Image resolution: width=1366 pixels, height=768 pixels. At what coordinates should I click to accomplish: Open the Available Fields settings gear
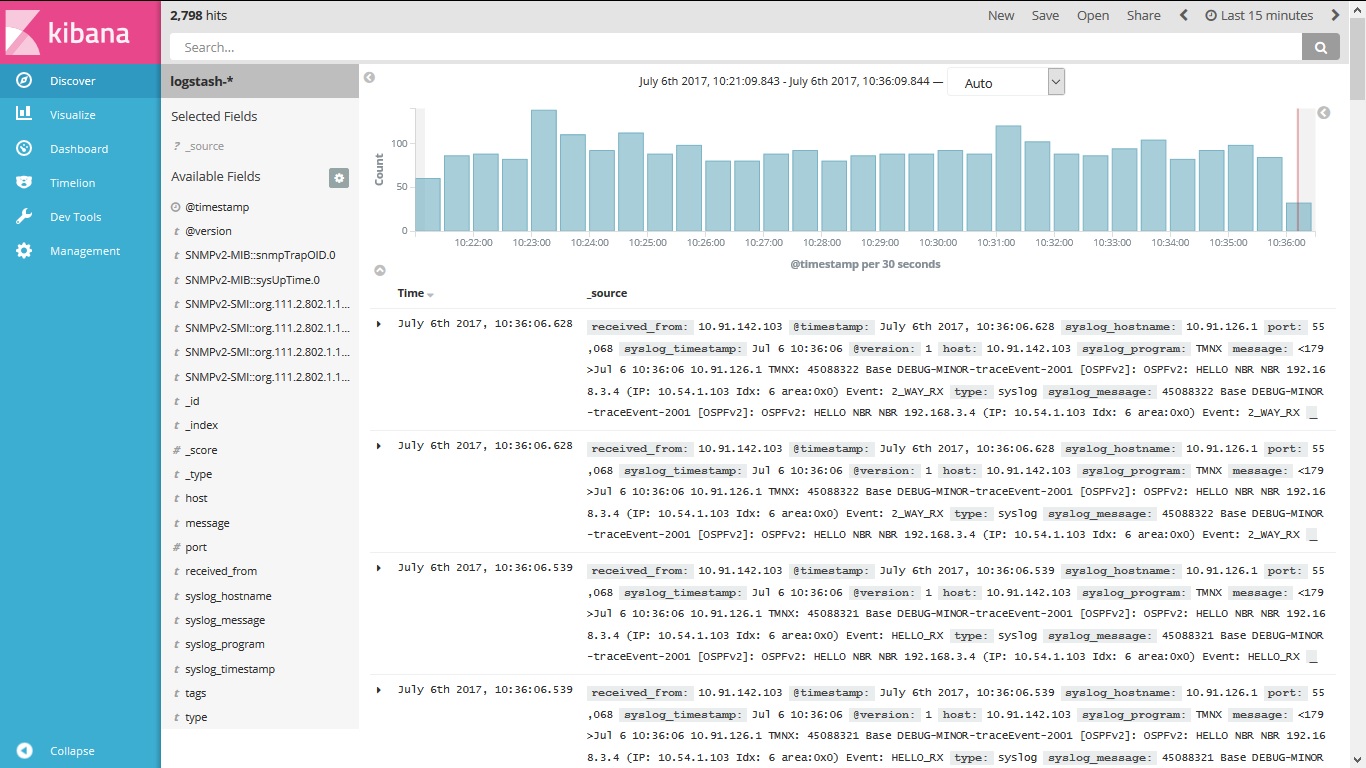pyautogui.click(x=339, y=178)
